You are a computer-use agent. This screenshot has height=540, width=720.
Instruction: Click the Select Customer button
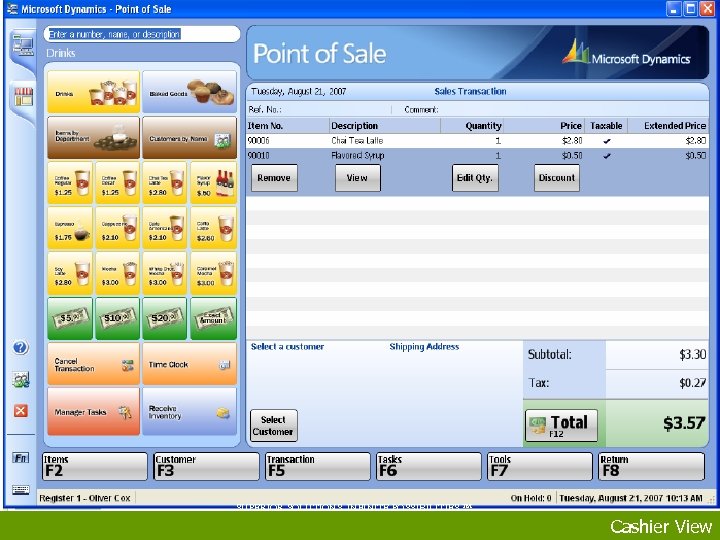pos(274,426)
